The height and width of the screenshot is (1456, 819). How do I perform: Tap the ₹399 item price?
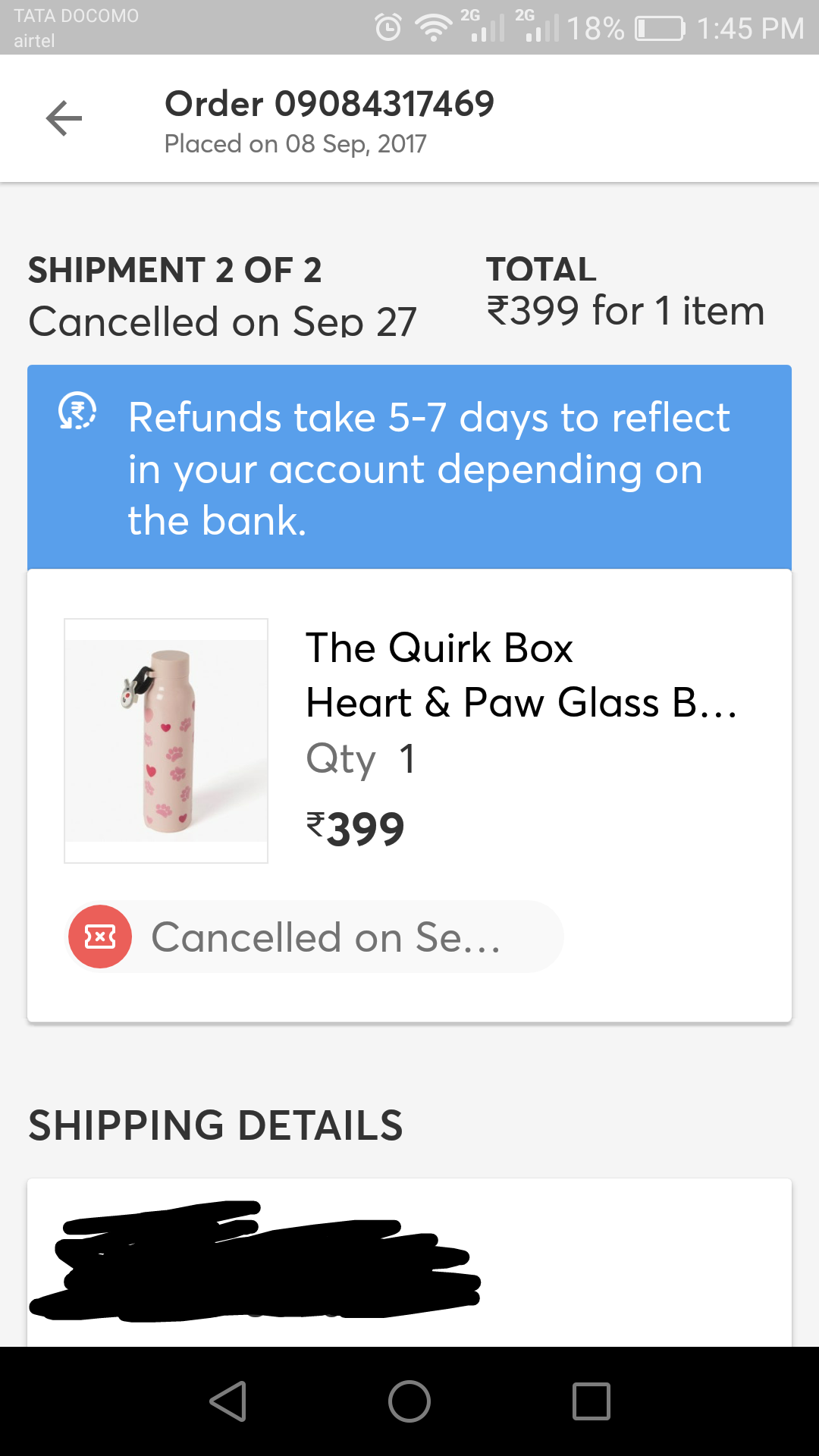pyautogui.click(x=355, y=828)
